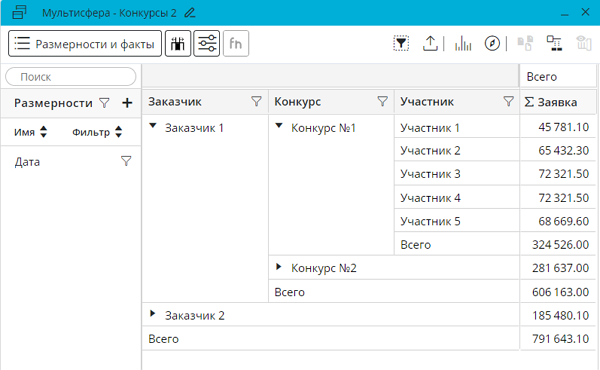
Task: Open the Размерности и факты panel button
Action: (85, 44)
